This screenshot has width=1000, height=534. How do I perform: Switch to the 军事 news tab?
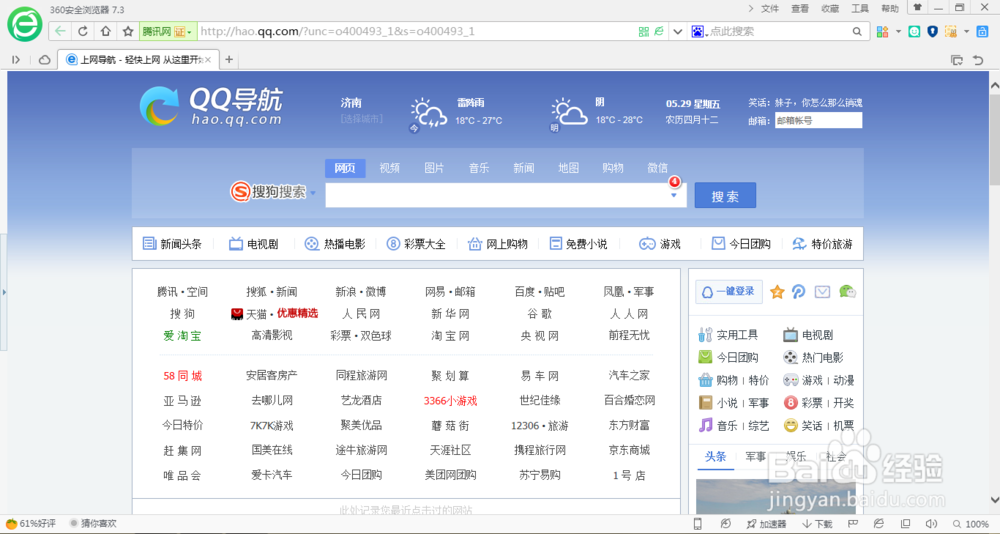pyautogui.click(x=756, y=457)
